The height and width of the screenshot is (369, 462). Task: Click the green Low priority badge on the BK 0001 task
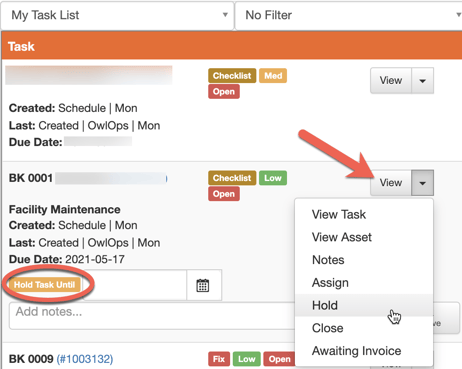[x=273, y=178]
